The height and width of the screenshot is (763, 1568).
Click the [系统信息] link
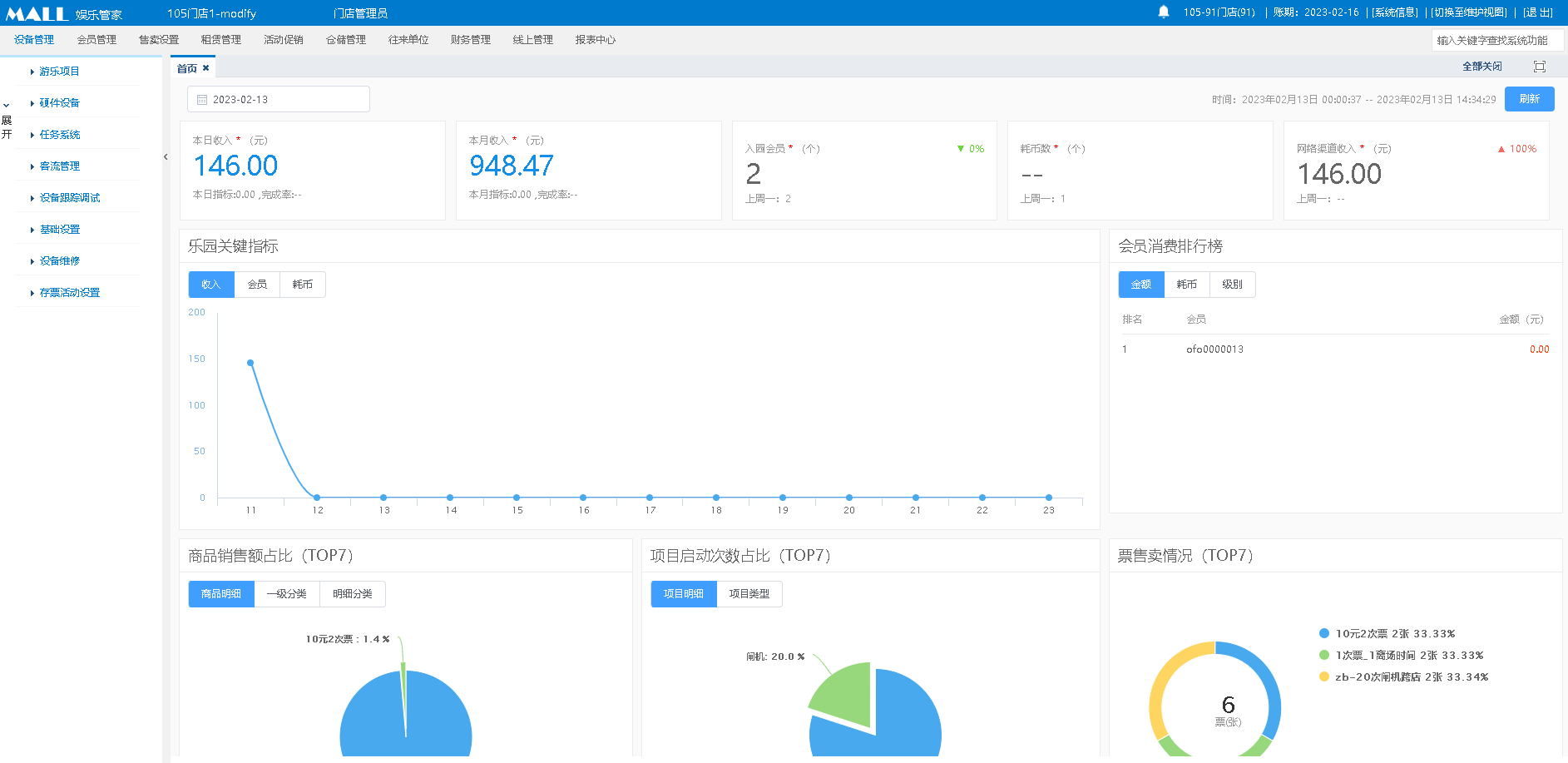click(1395, 12)
